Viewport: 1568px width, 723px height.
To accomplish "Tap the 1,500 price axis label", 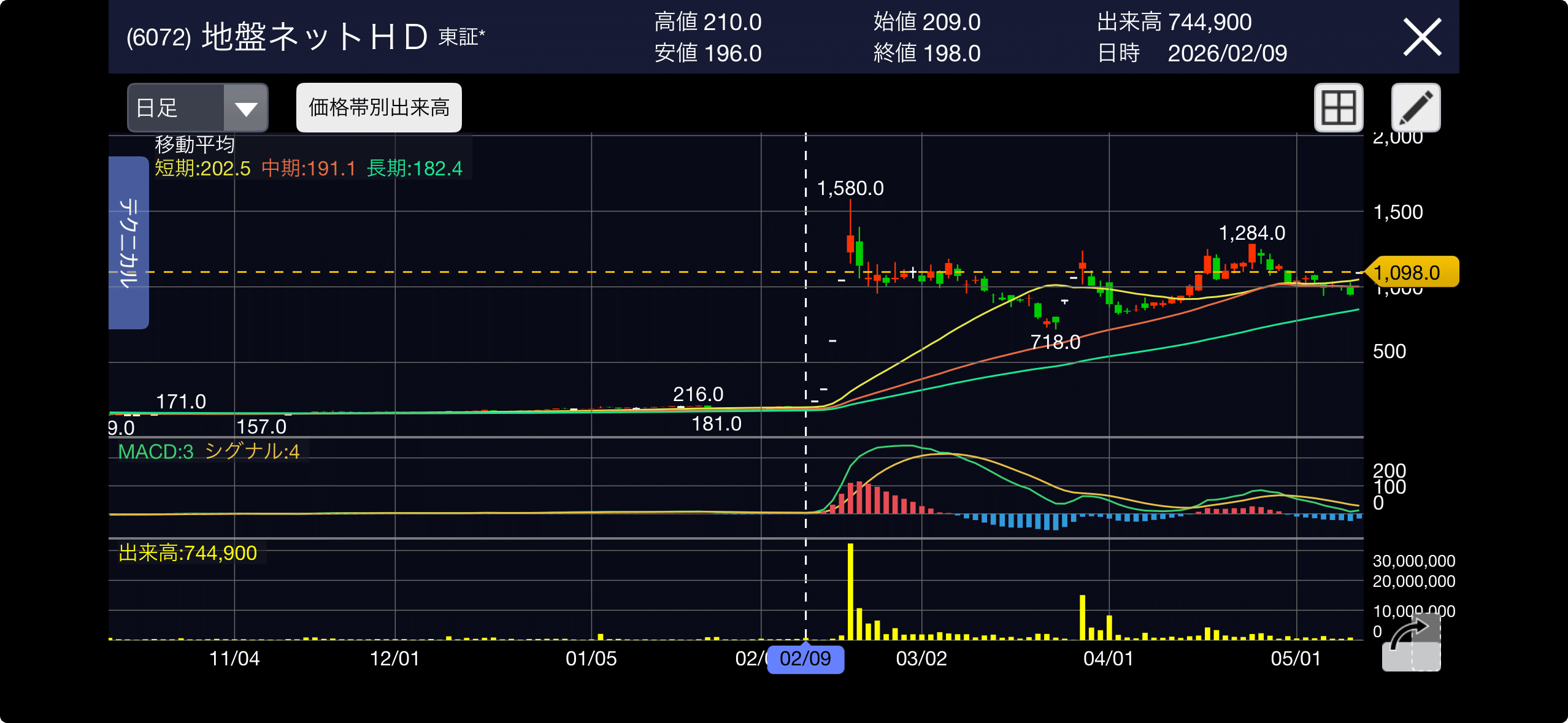I will coord(1398,212).
